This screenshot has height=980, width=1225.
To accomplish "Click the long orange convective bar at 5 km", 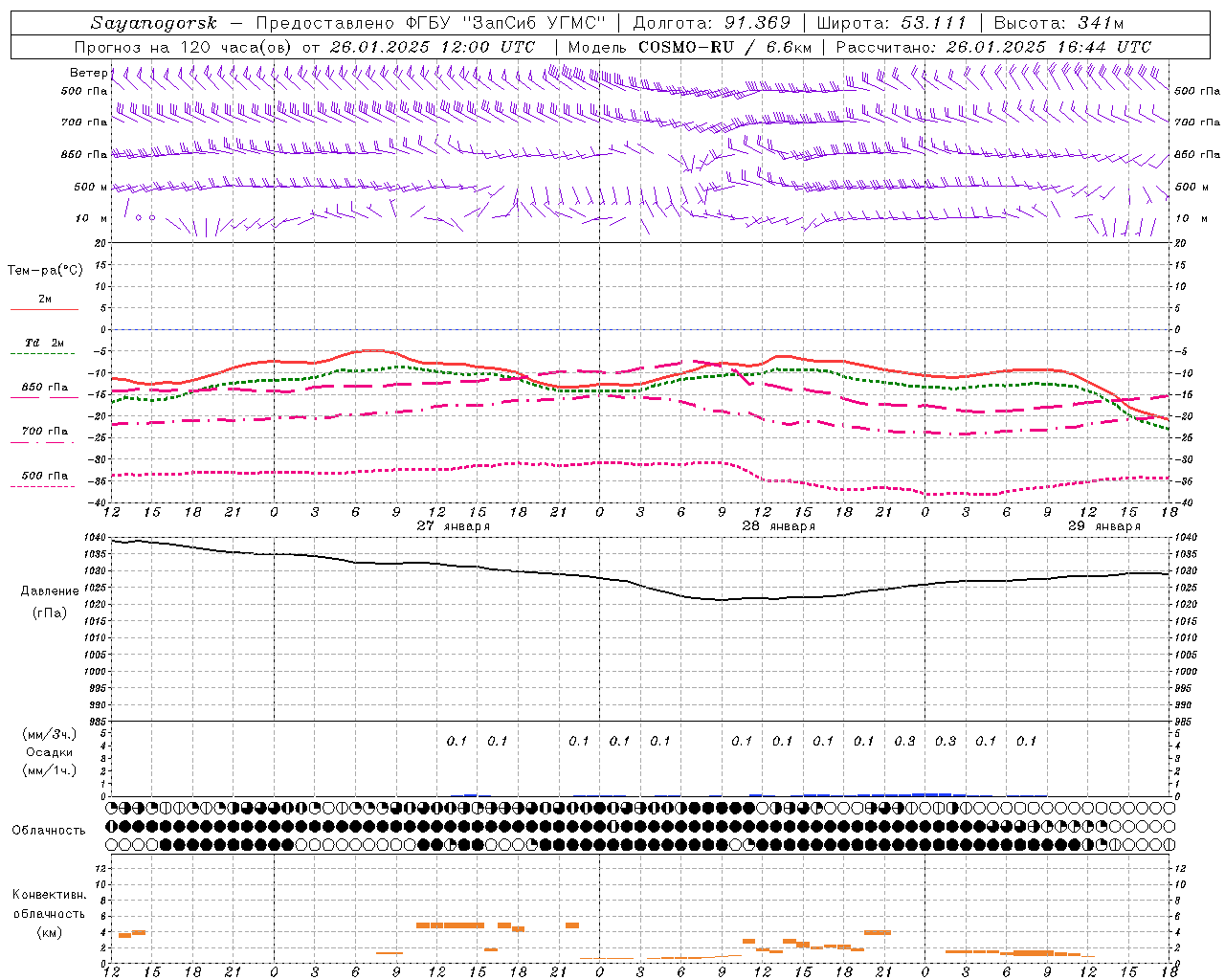I will [450, 925].
